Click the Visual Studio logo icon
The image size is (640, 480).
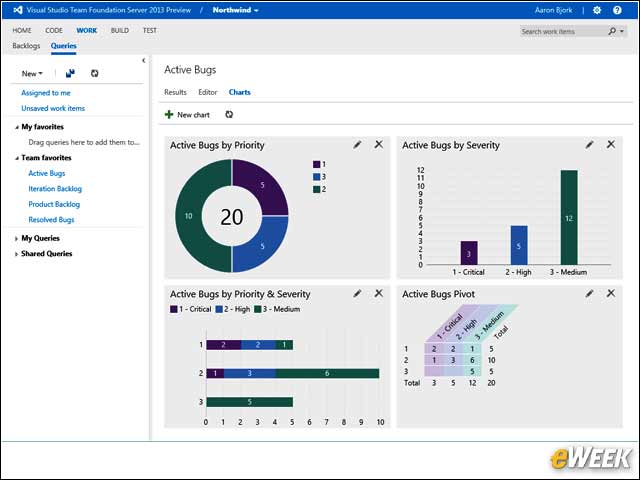pos(18,10)
